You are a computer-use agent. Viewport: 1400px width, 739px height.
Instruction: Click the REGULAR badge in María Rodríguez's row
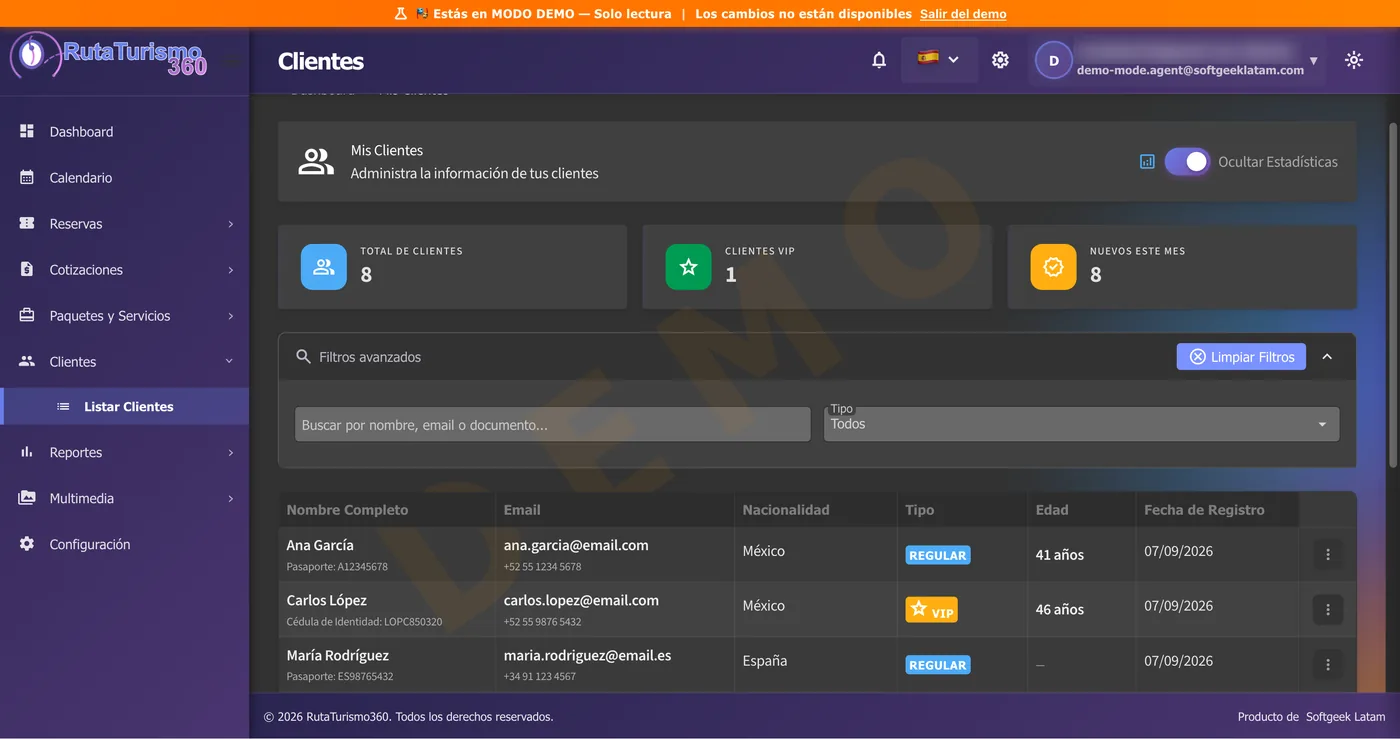(938, 665)
